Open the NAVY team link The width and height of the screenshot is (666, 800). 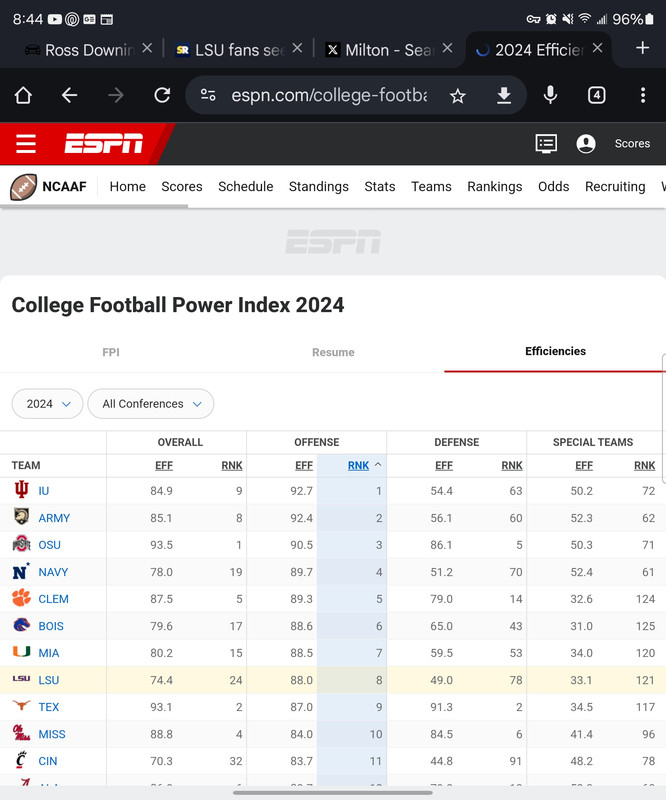click(x=53, y=572)
